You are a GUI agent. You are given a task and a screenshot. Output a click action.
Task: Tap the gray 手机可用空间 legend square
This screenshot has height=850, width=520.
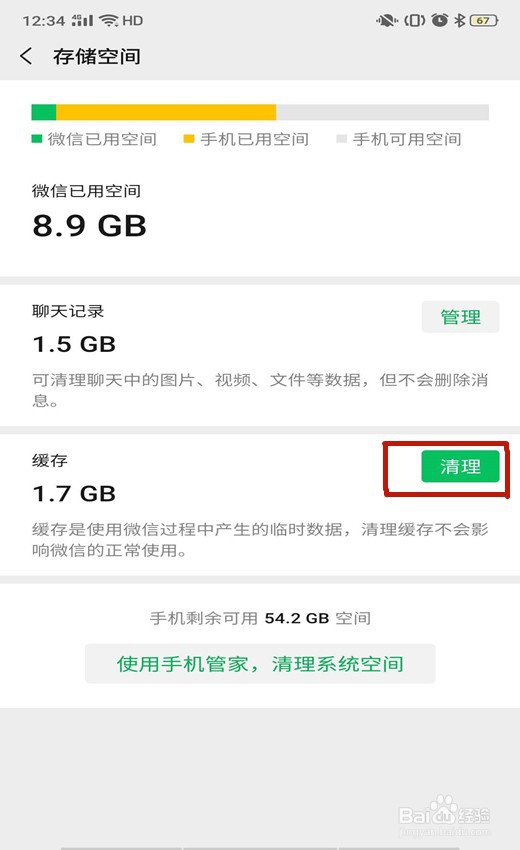(x=341, y=139)
